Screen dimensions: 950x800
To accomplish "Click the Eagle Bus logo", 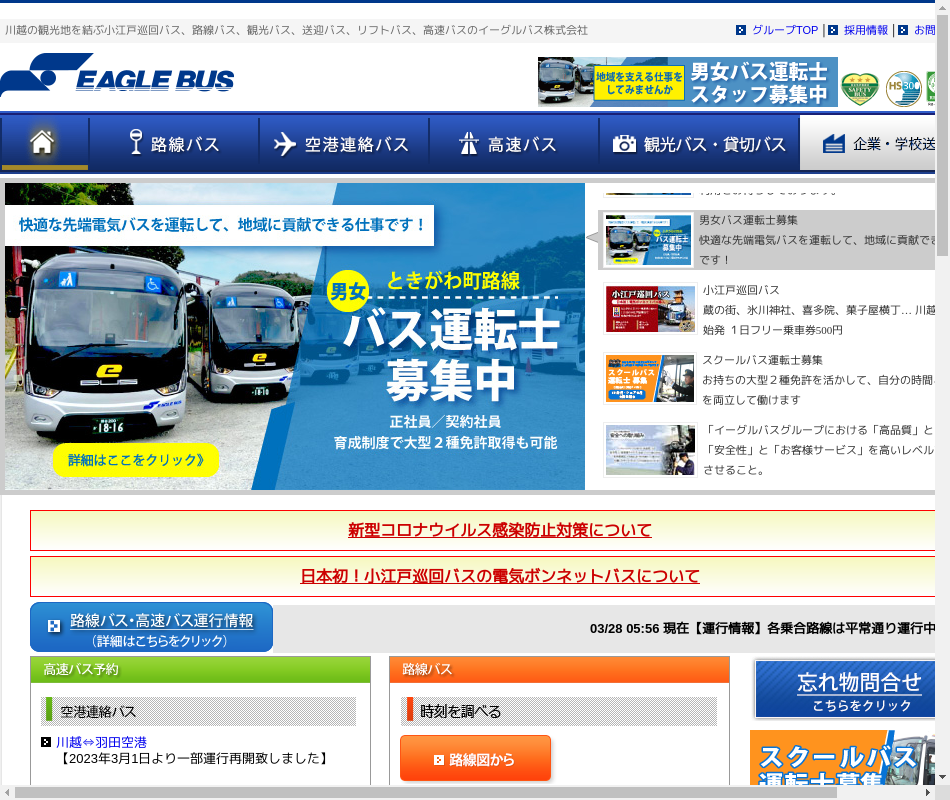I will (x=118, y=76).
